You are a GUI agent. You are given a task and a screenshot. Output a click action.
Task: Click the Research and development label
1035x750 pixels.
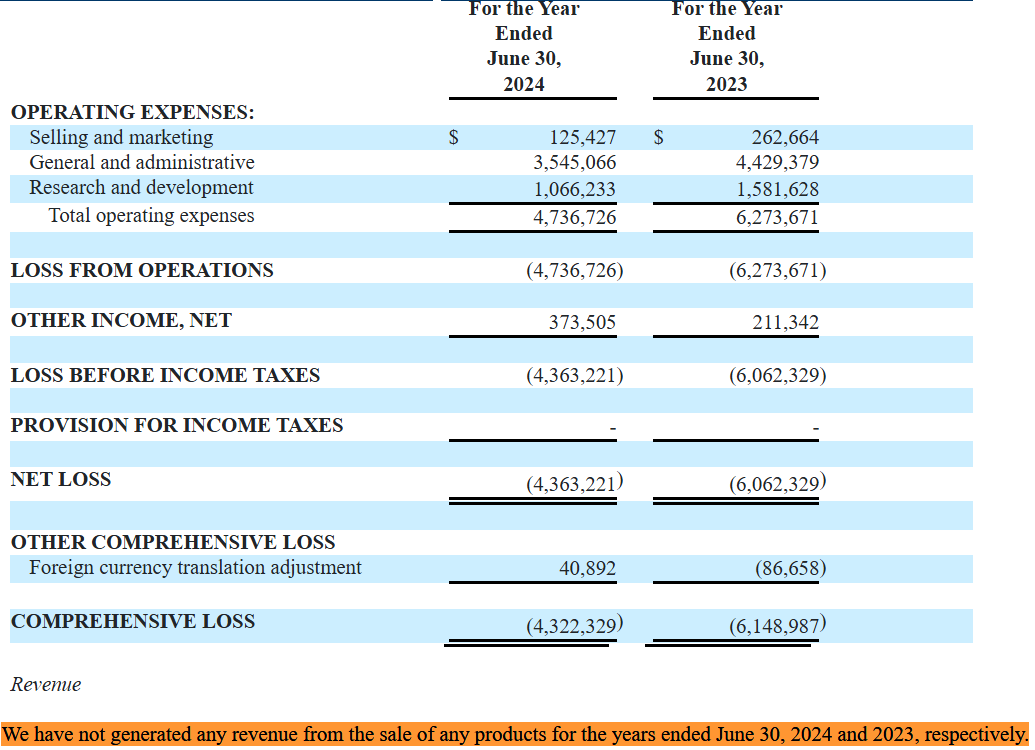141,188
